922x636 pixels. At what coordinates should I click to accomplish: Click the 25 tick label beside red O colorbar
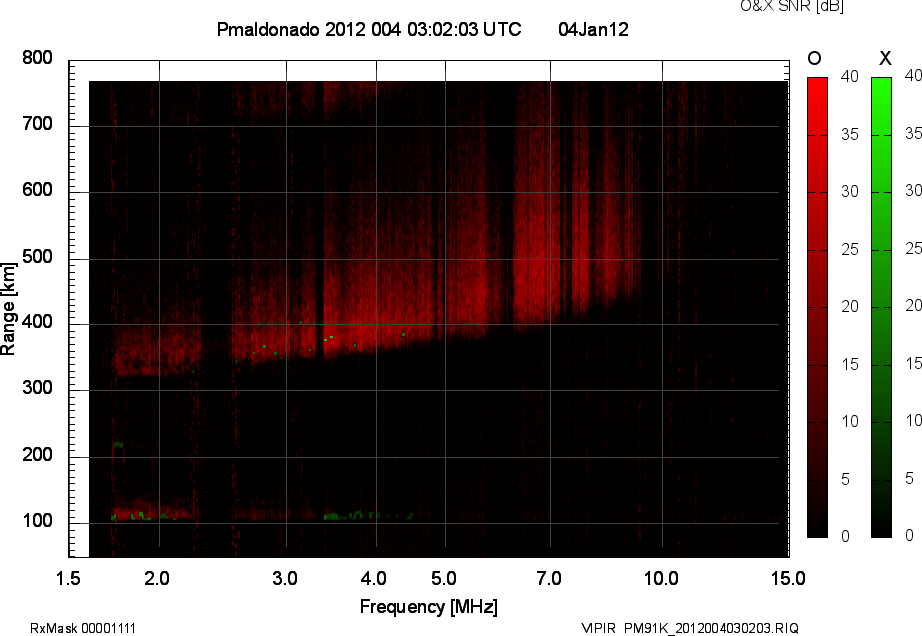[850, 250]
